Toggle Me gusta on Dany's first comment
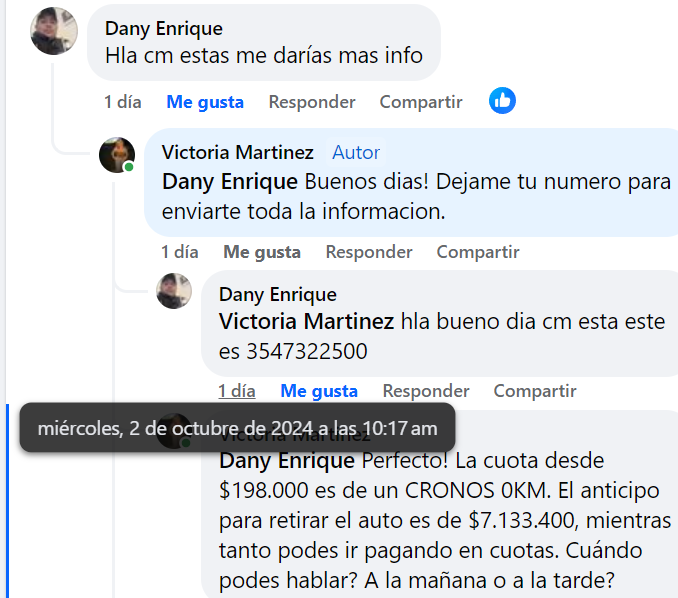This screenshot has height=598, width=678. point(205,102)
